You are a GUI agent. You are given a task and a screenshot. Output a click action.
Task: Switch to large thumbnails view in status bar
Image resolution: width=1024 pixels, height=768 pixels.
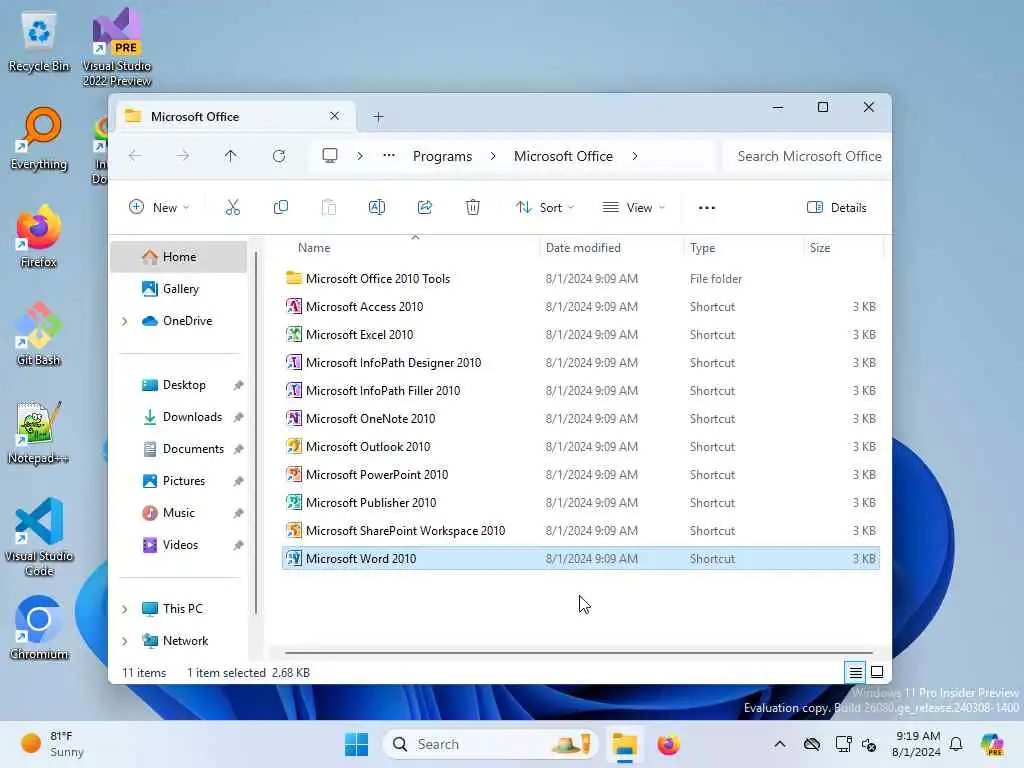877,672
